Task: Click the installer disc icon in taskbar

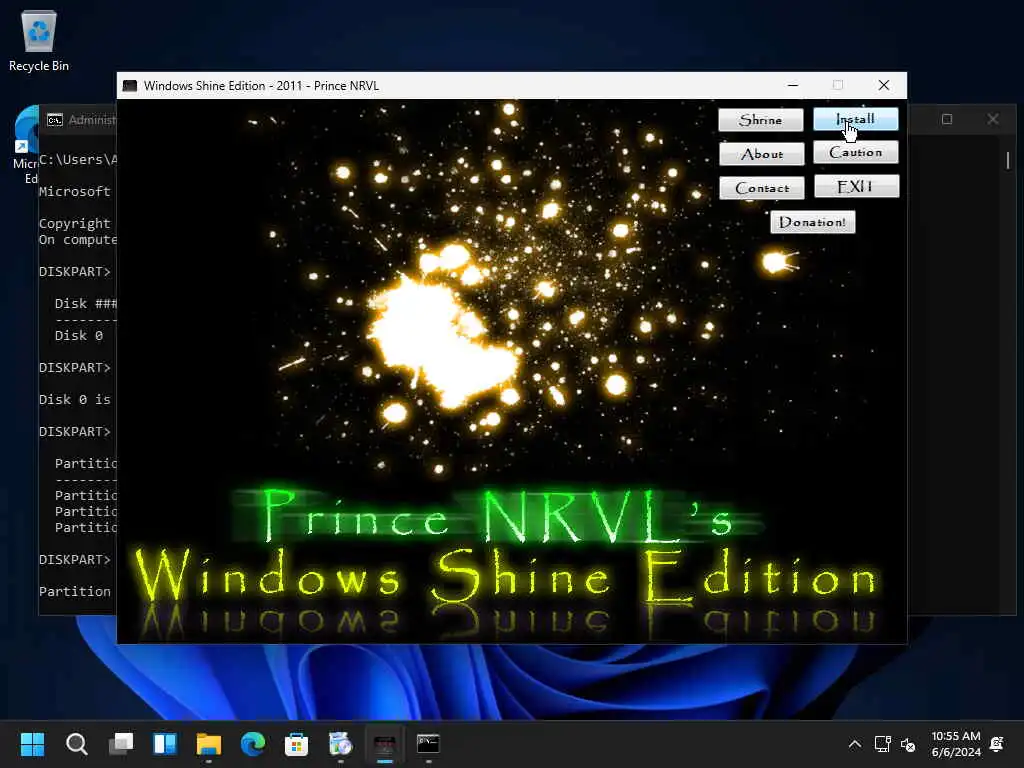Action: 340,744
